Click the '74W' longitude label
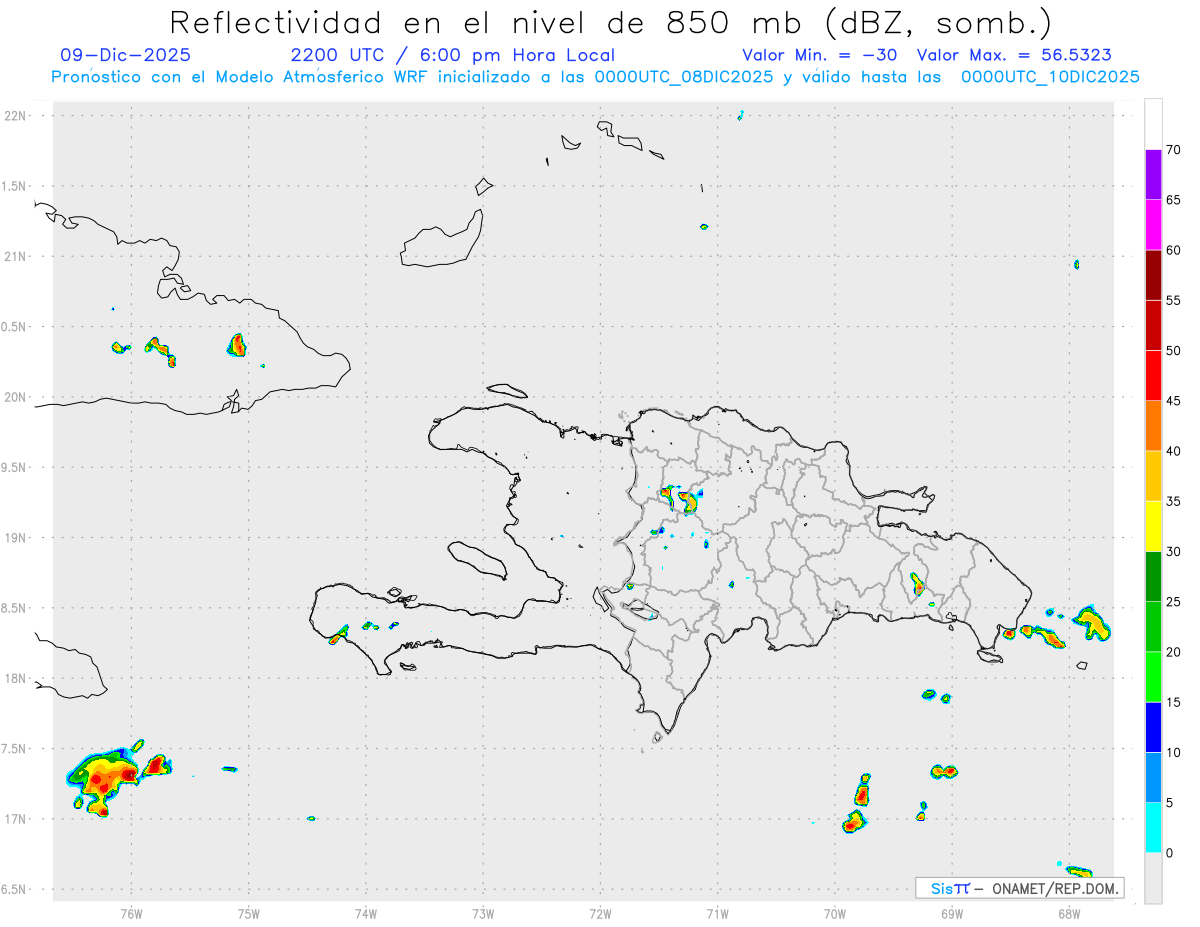Viewport: 1200px width, 927px height. [366, 913]
